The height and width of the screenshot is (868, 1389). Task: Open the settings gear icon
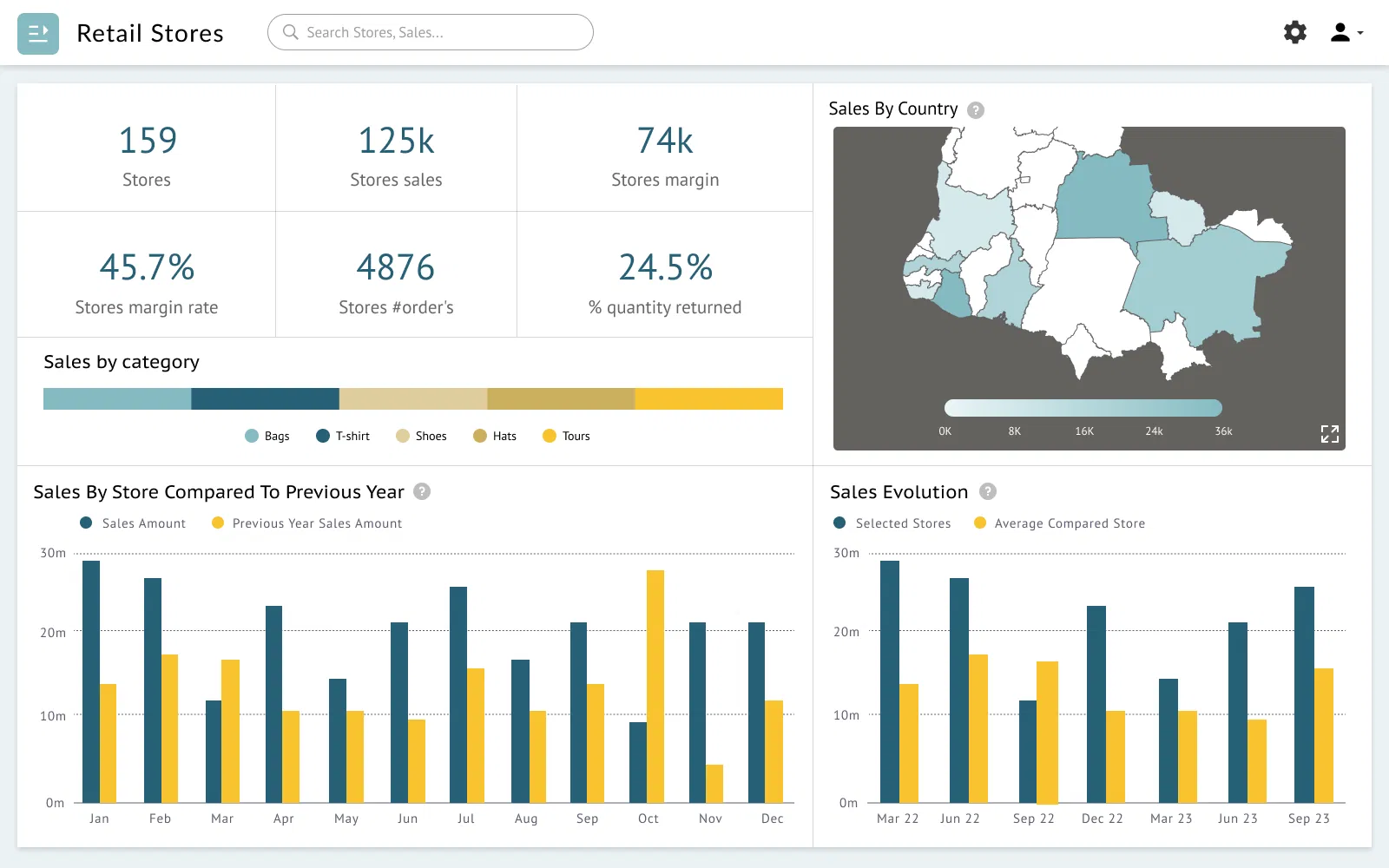tap(1294, 33)
